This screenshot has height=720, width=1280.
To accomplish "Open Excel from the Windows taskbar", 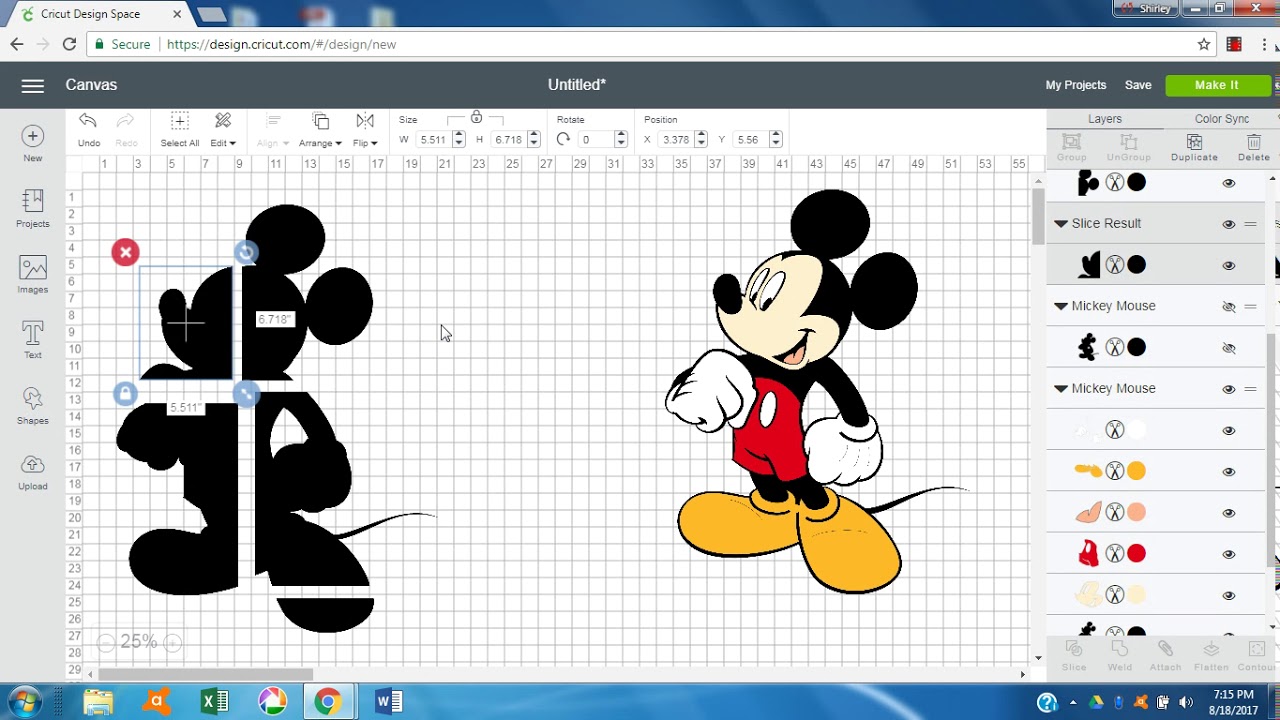I will pos(214,702).
